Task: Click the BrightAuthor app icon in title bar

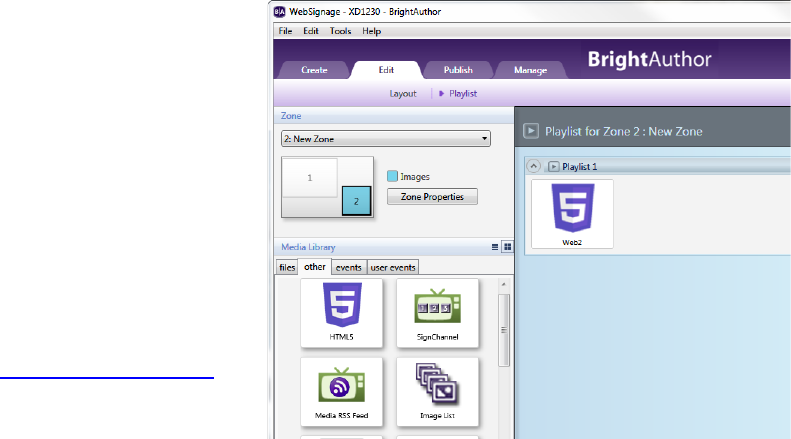Action: (x=279, y=12)
